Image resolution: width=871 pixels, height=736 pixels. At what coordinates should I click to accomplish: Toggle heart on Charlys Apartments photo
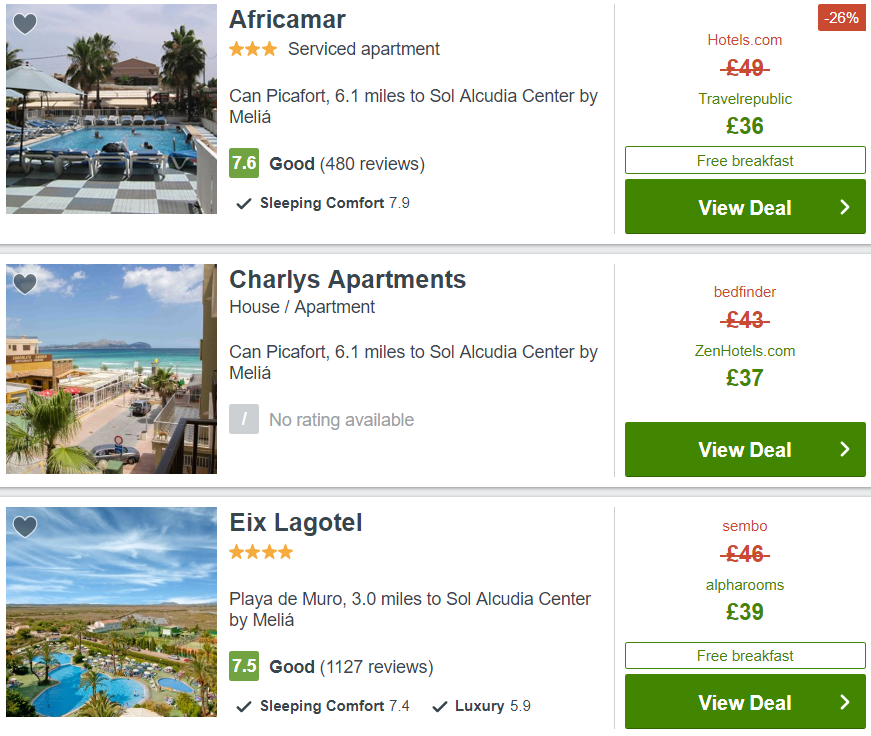pos(25,284)
